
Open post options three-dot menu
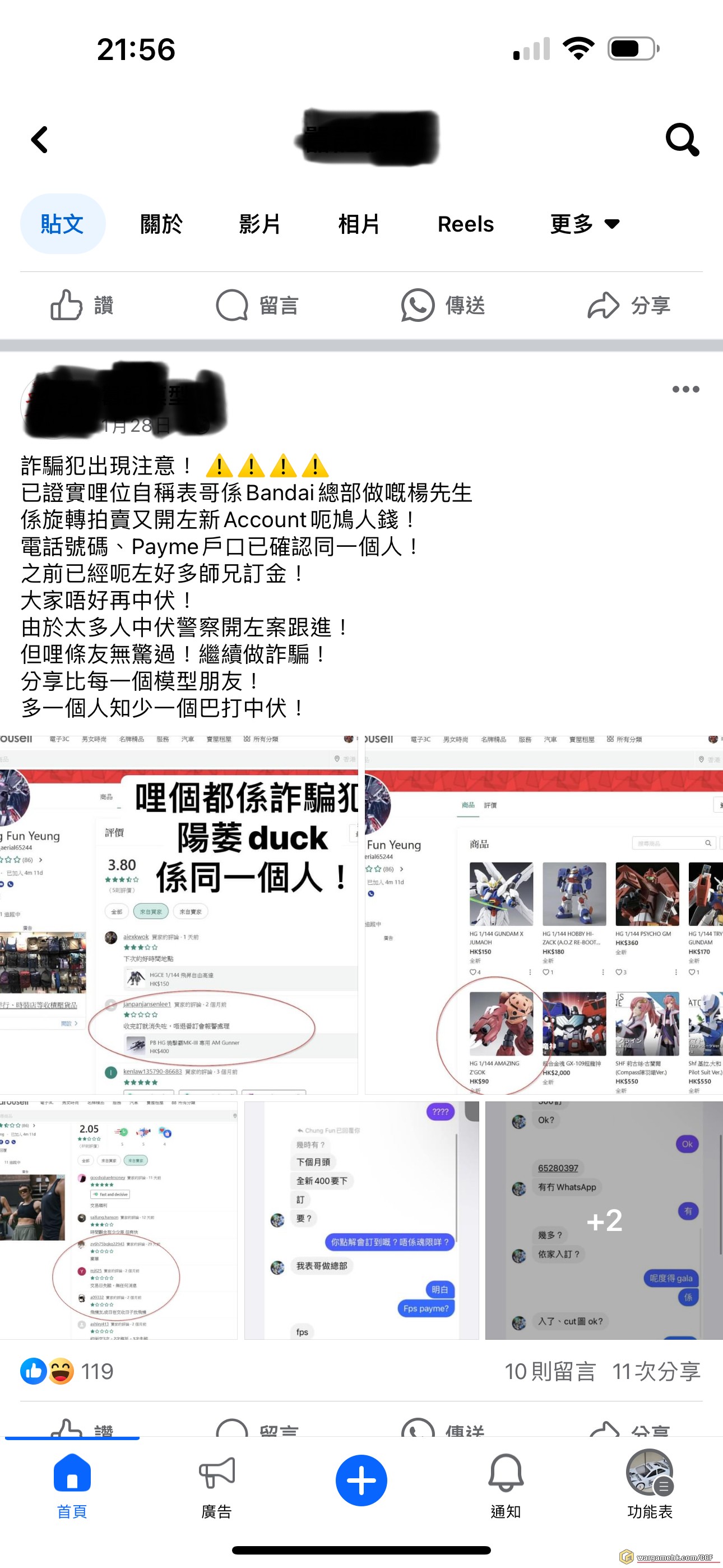685,389
